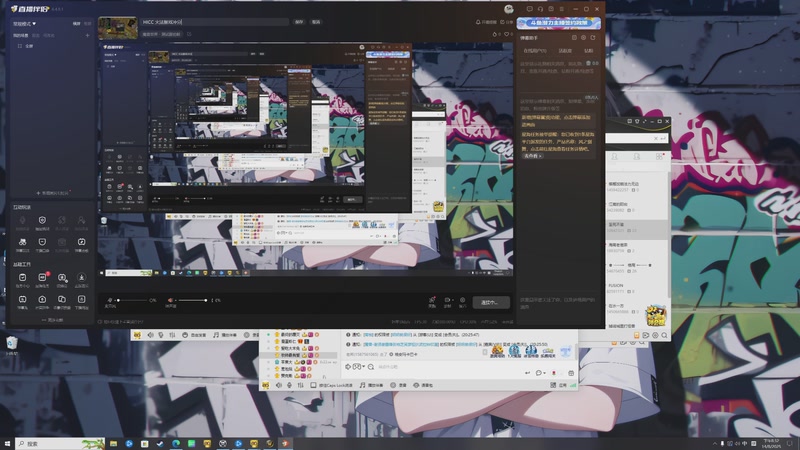Open the app center icon in voice toolbar
This screenshot has height=450, width=800.
click(x=553, y=385)
